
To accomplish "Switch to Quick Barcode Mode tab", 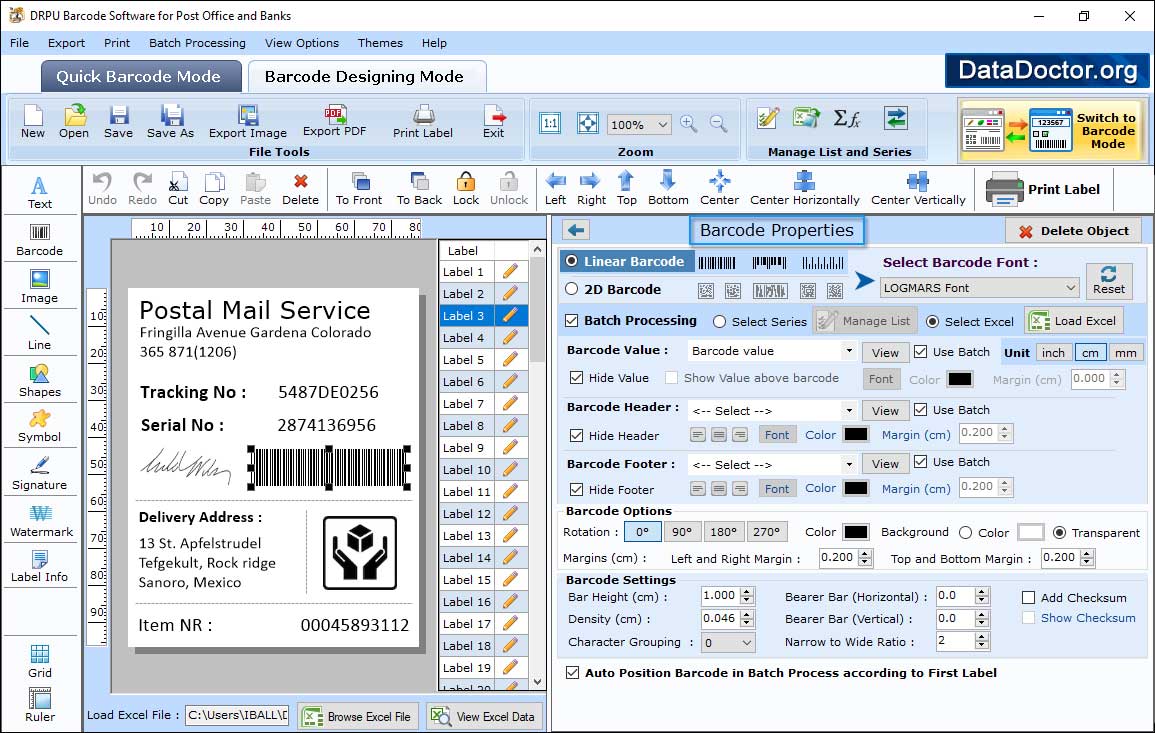I will pyautogui.click(x=140, y=77).
